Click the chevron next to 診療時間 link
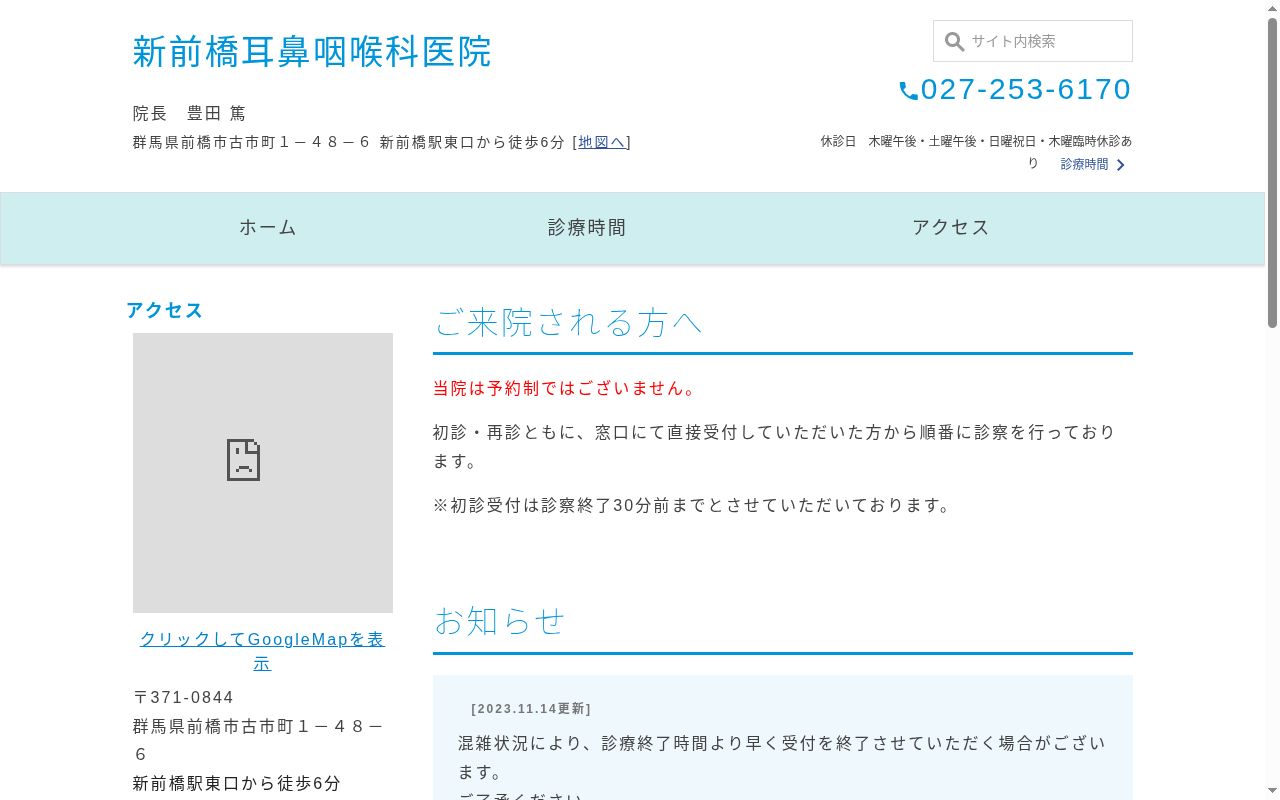Viewport: 1280px width, 800px height. point(1120,165)
